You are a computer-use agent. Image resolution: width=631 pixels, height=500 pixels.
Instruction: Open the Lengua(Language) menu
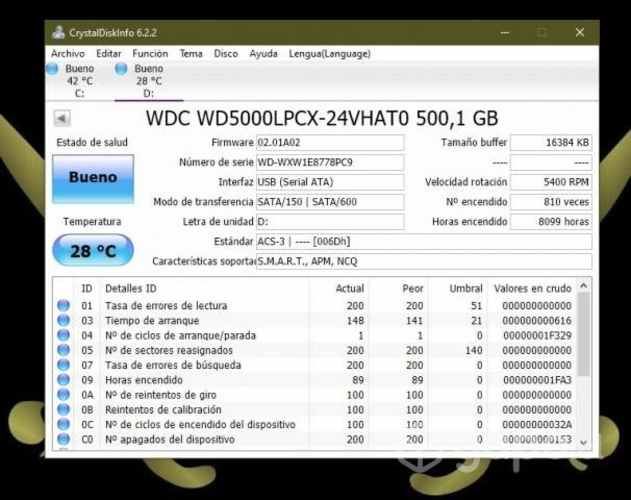(330, 54)
